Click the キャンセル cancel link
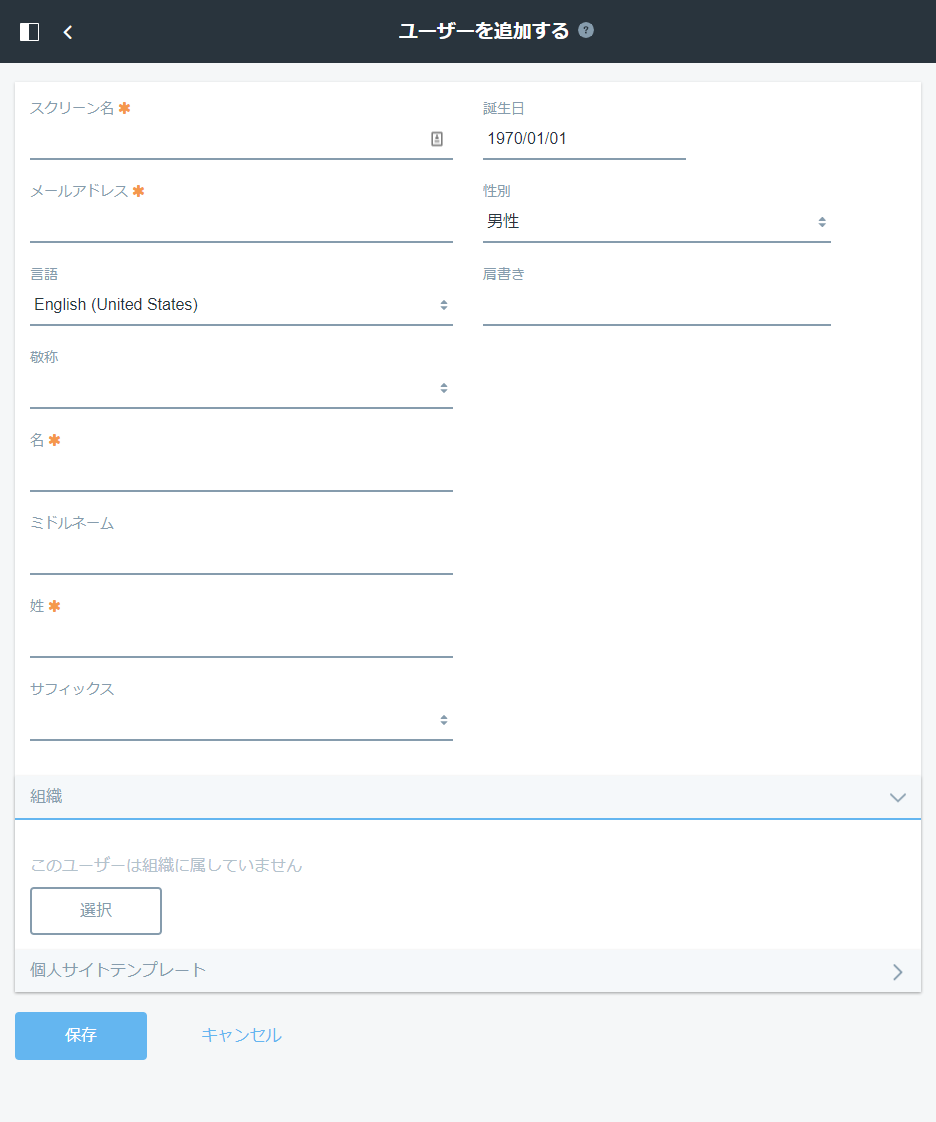The image size is (936, 1122). (x=241, y=1035)
